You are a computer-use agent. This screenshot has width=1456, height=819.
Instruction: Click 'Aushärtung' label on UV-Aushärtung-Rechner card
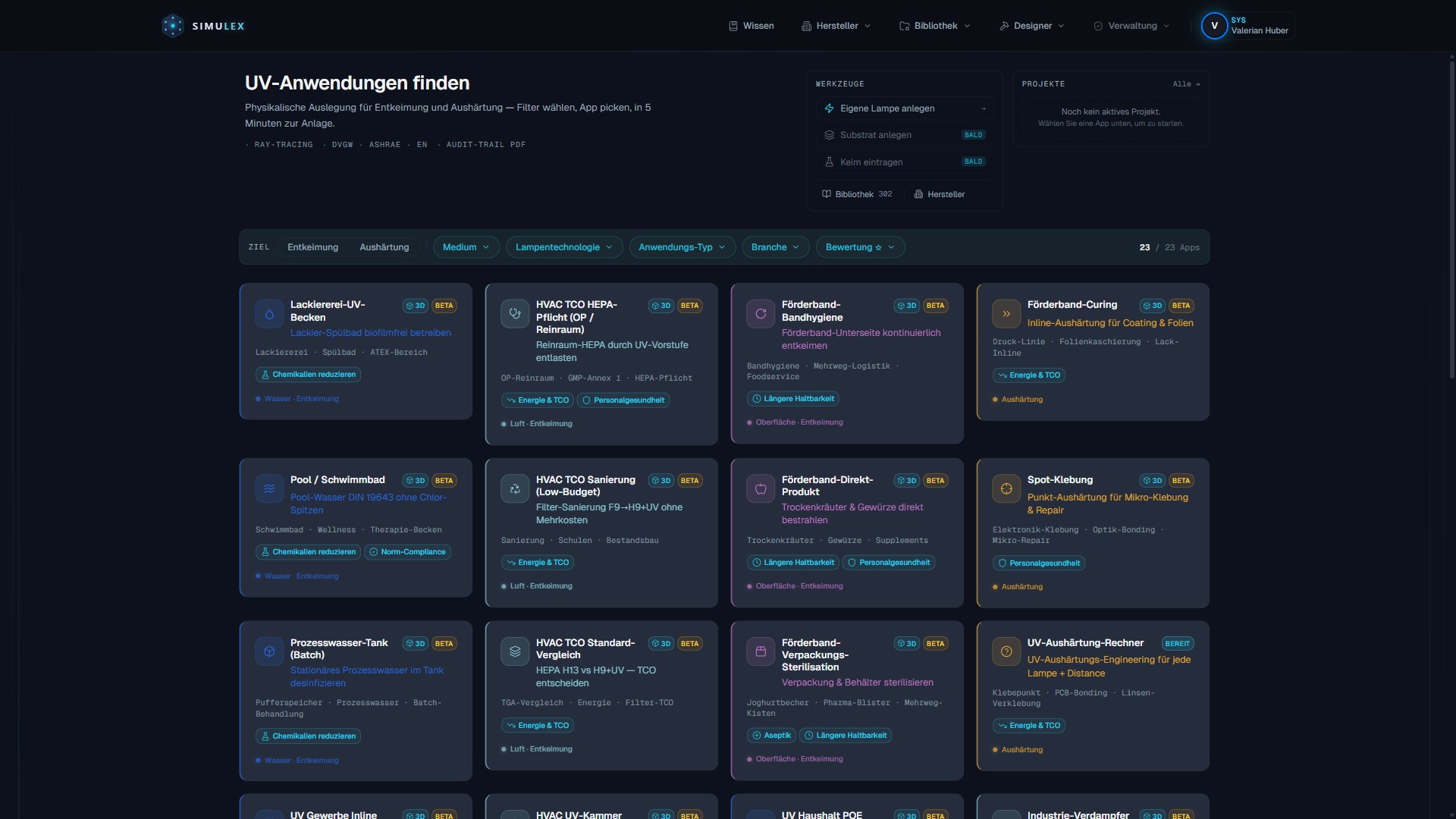1021,750
